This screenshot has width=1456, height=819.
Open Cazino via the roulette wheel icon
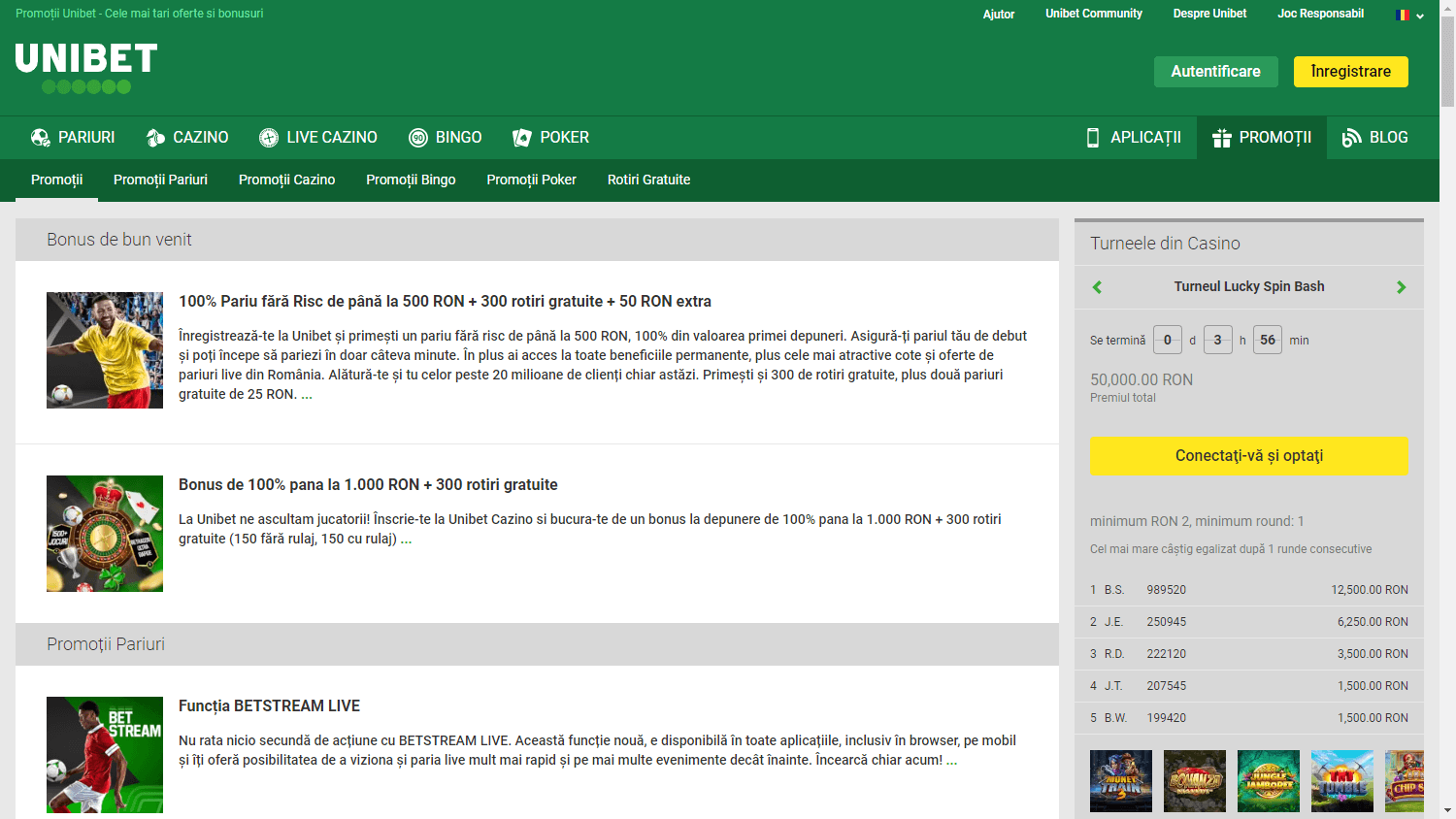click(x=153, y=137)
